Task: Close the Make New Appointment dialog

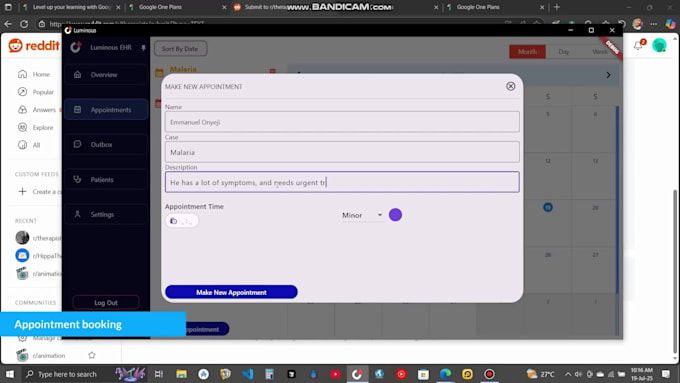Action: pyautogui.click(x=510, y=86)
